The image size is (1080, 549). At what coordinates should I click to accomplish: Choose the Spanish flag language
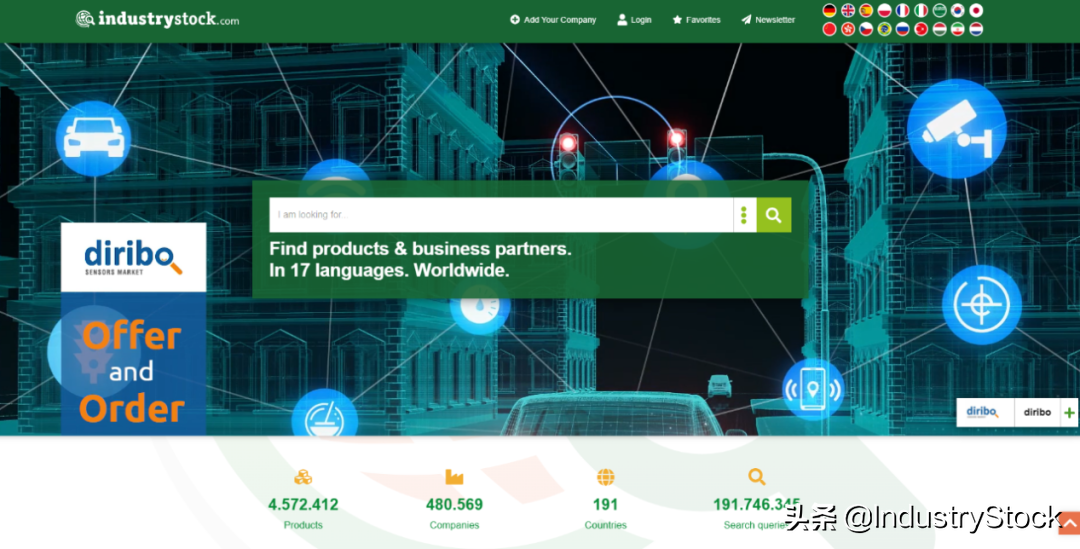866,10
